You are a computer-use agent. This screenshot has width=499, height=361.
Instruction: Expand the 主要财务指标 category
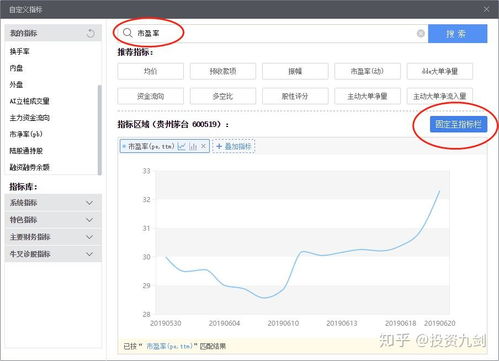pos(53,237)
